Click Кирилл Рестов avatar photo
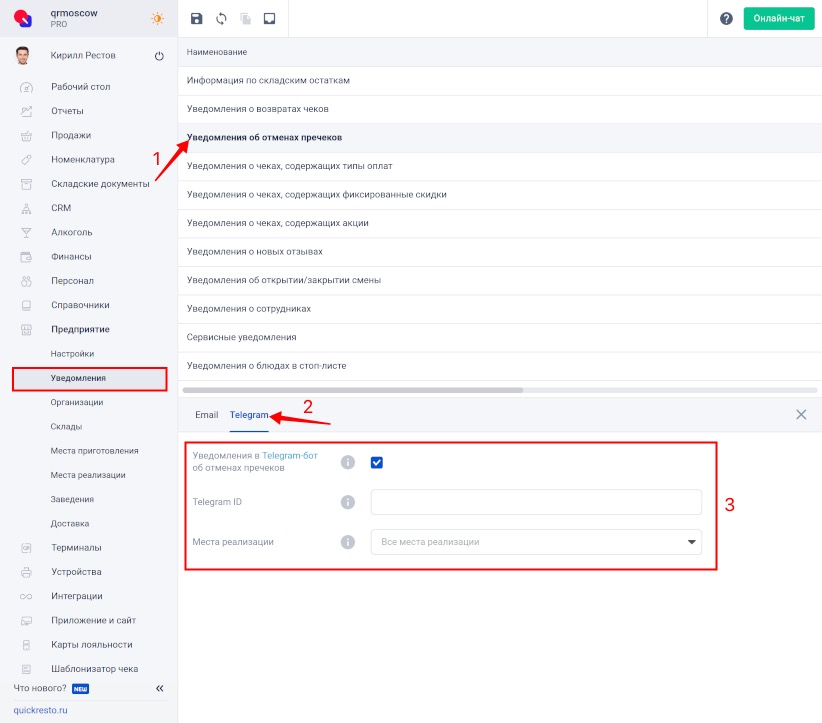The height and width of the screenshot is (723, 822). [x=23, y=55]
